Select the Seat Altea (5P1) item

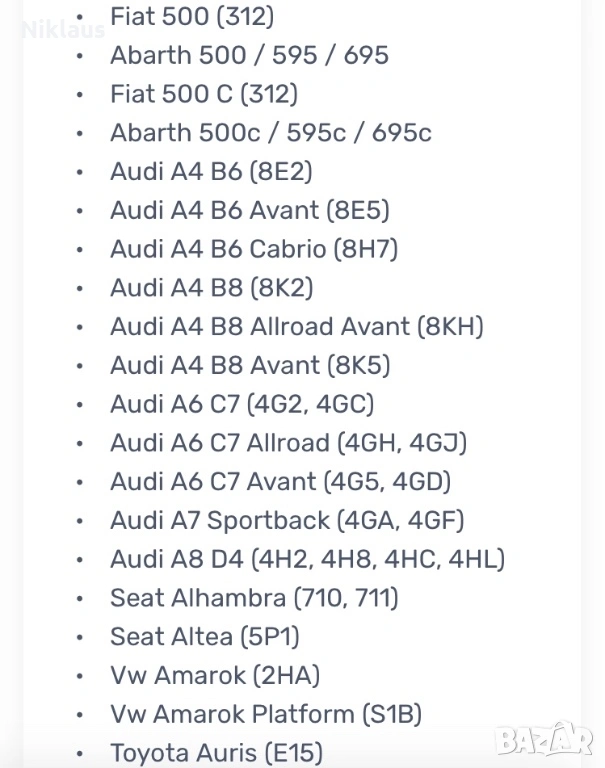(204, 636)
